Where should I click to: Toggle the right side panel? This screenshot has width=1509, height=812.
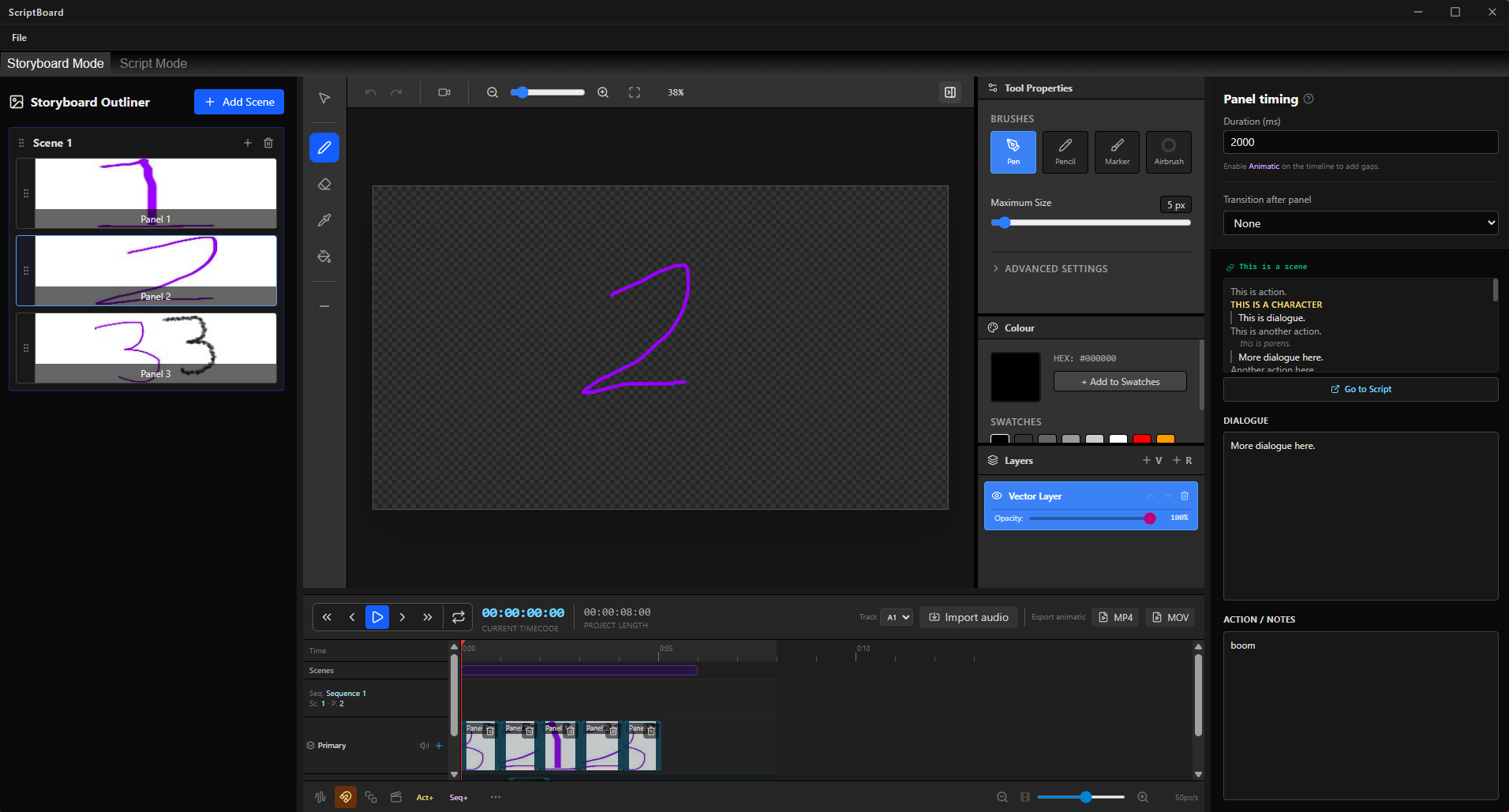coord(950,92)
